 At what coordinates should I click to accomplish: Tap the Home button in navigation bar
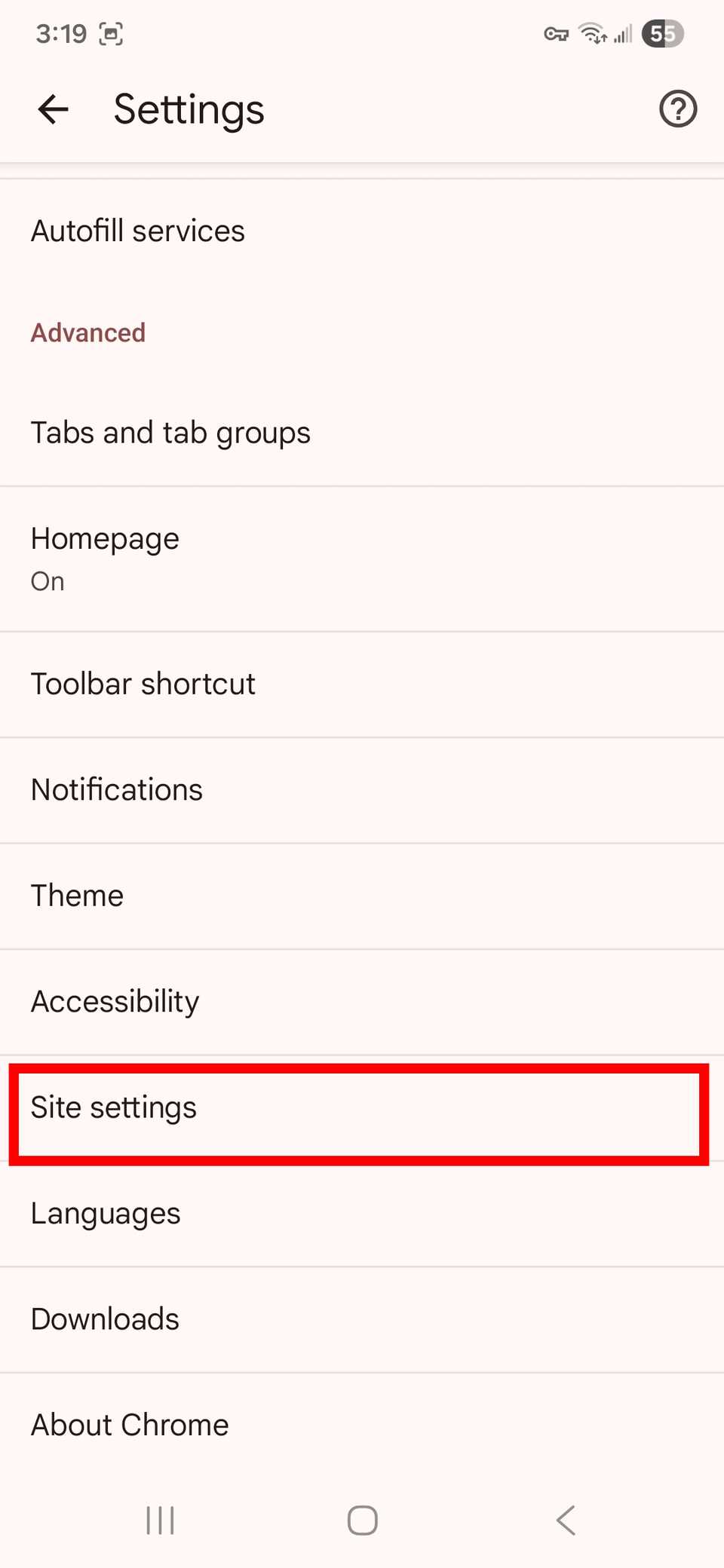point(362,1521)
